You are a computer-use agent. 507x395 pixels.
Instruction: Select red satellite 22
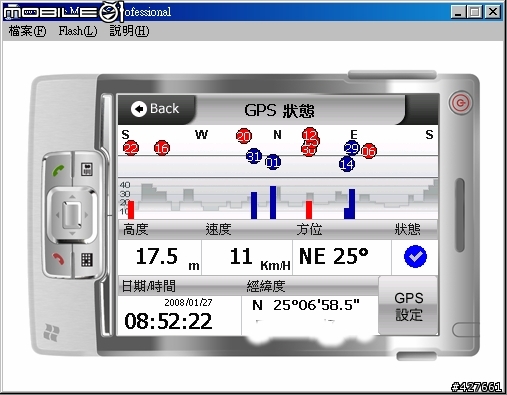coord(131,148)
